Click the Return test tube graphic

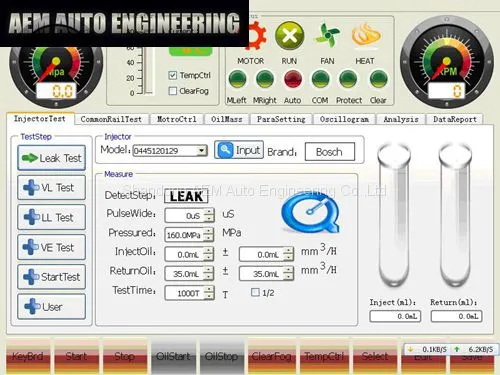pyautogui.click(x=456, y=215)
